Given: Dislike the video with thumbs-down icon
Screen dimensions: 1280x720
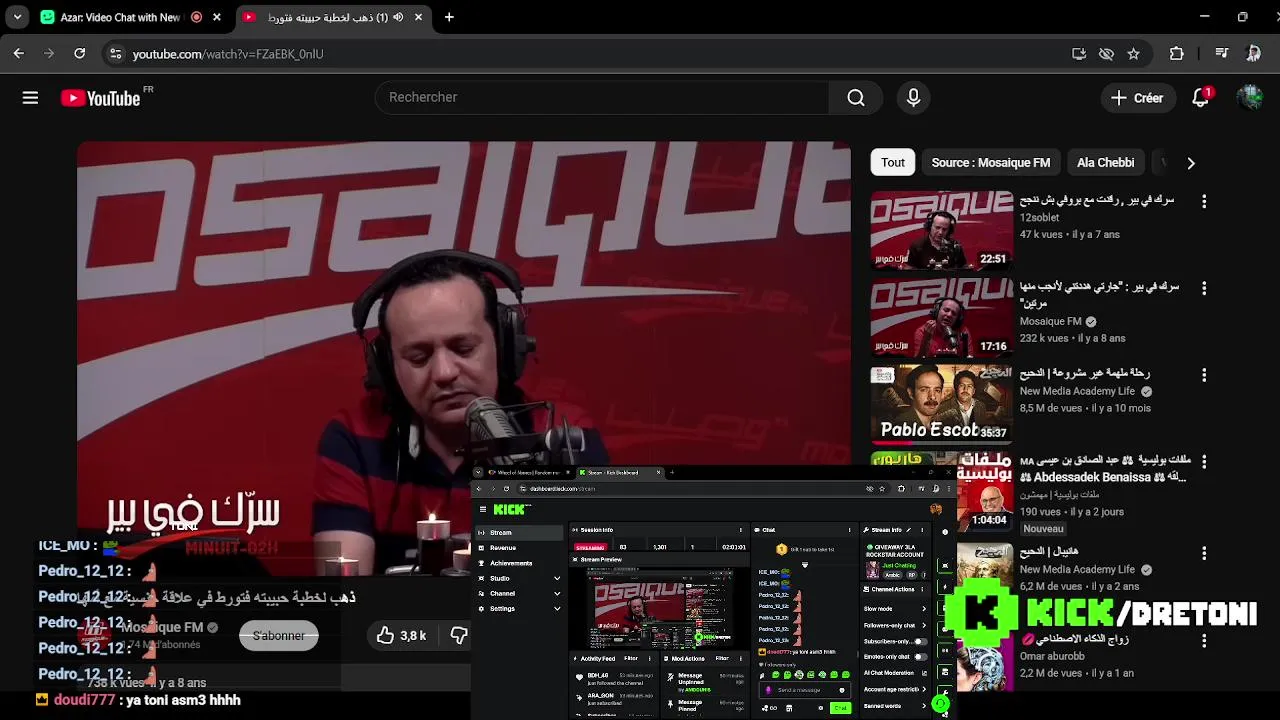Looking at the screenshot, I should [x=459, y=635].
